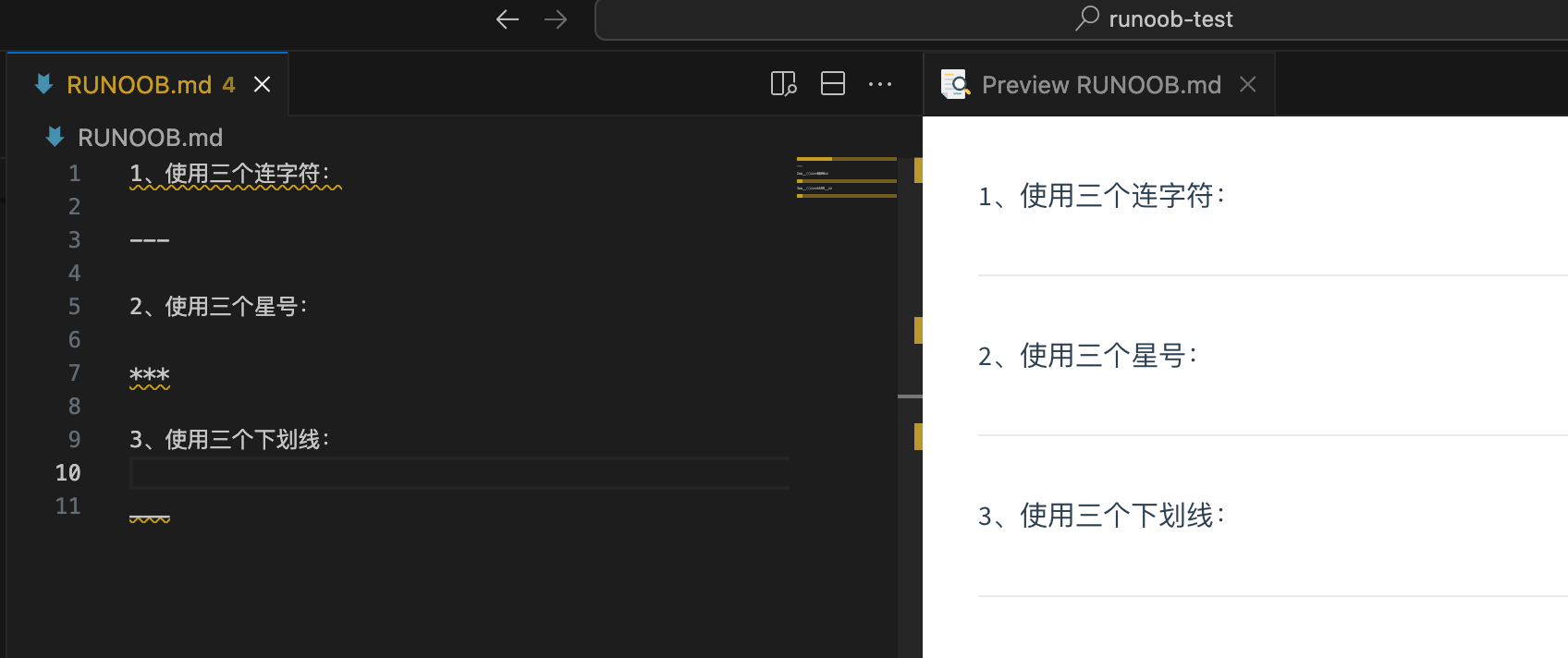This screenshot has width=1568, height=658.
Task: Close the Preview RUNOOB.md tab
Action: (1248, 85)
